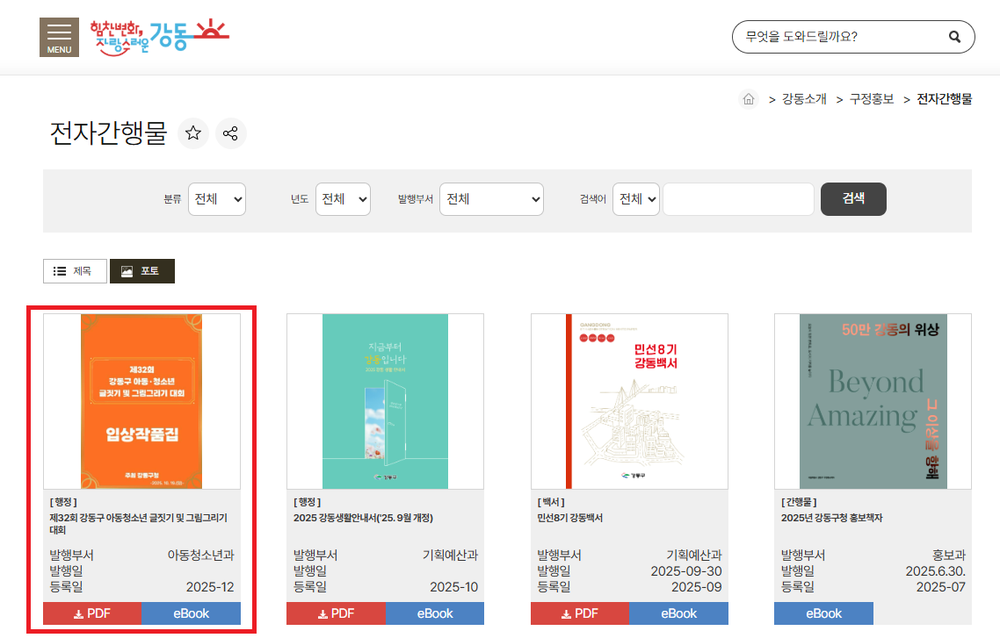Screen dimensions: 1000x638
Task: Click the [간행물] category label
Action: pos(799,502)
